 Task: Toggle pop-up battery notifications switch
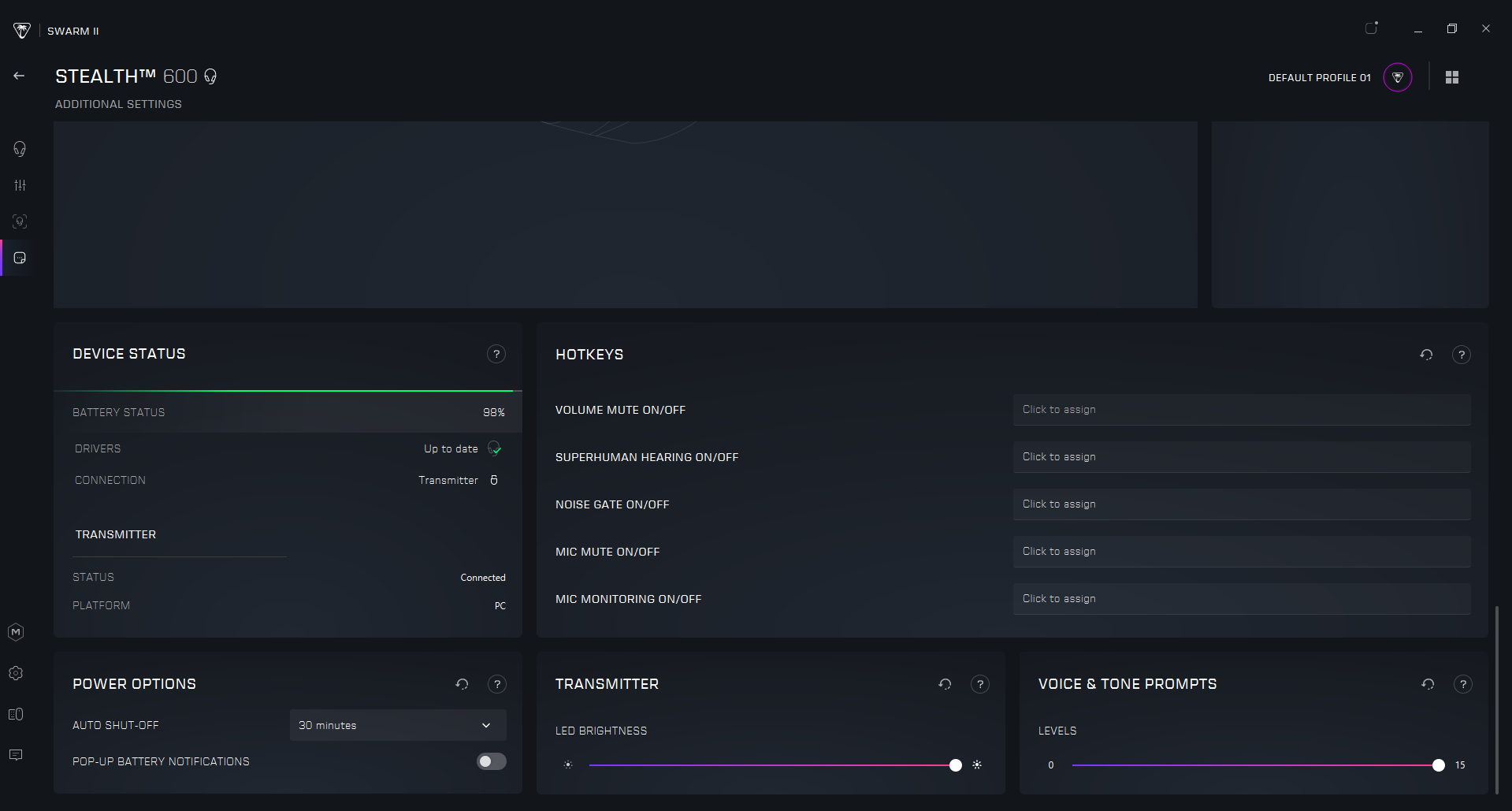coord(492,761)
